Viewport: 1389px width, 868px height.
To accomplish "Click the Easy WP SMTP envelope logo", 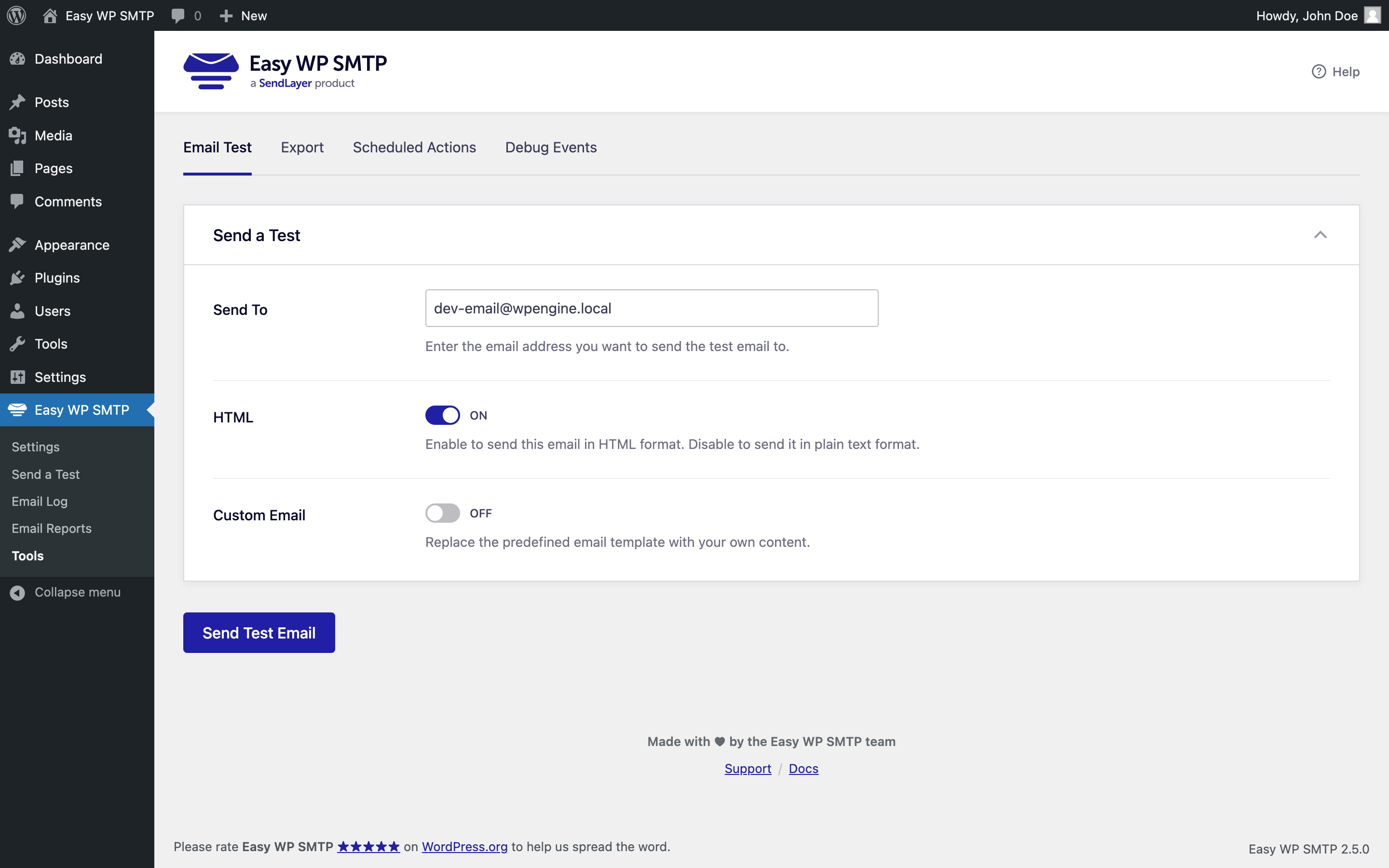I will 211,71.
